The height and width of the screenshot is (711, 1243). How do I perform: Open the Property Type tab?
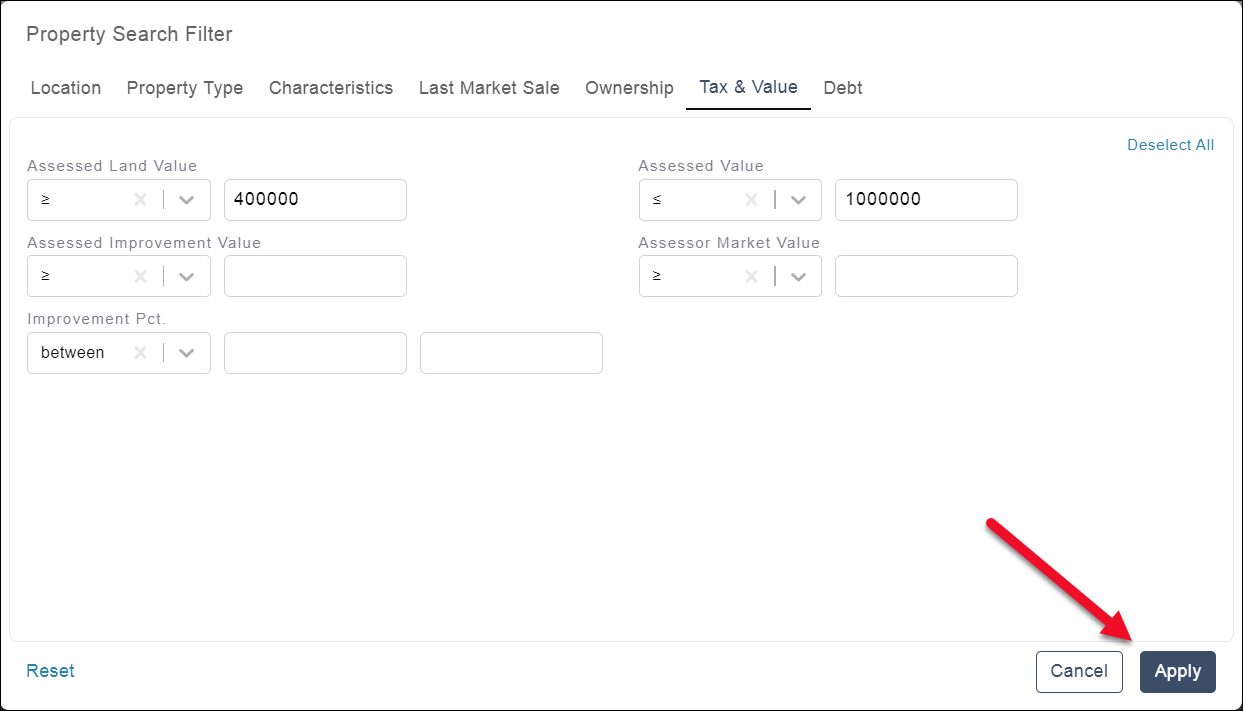(x=185, y=88)
